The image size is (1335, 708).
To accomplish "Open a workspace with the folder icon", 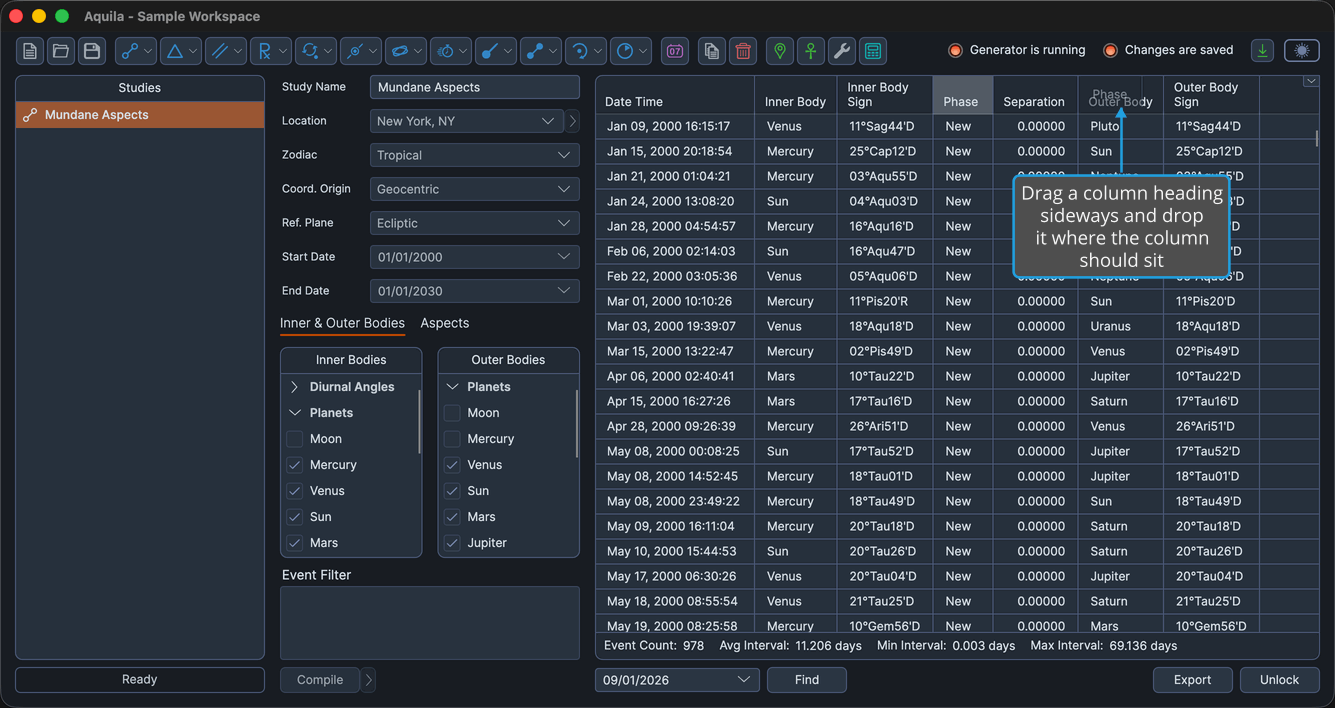I will pos(61,51).
